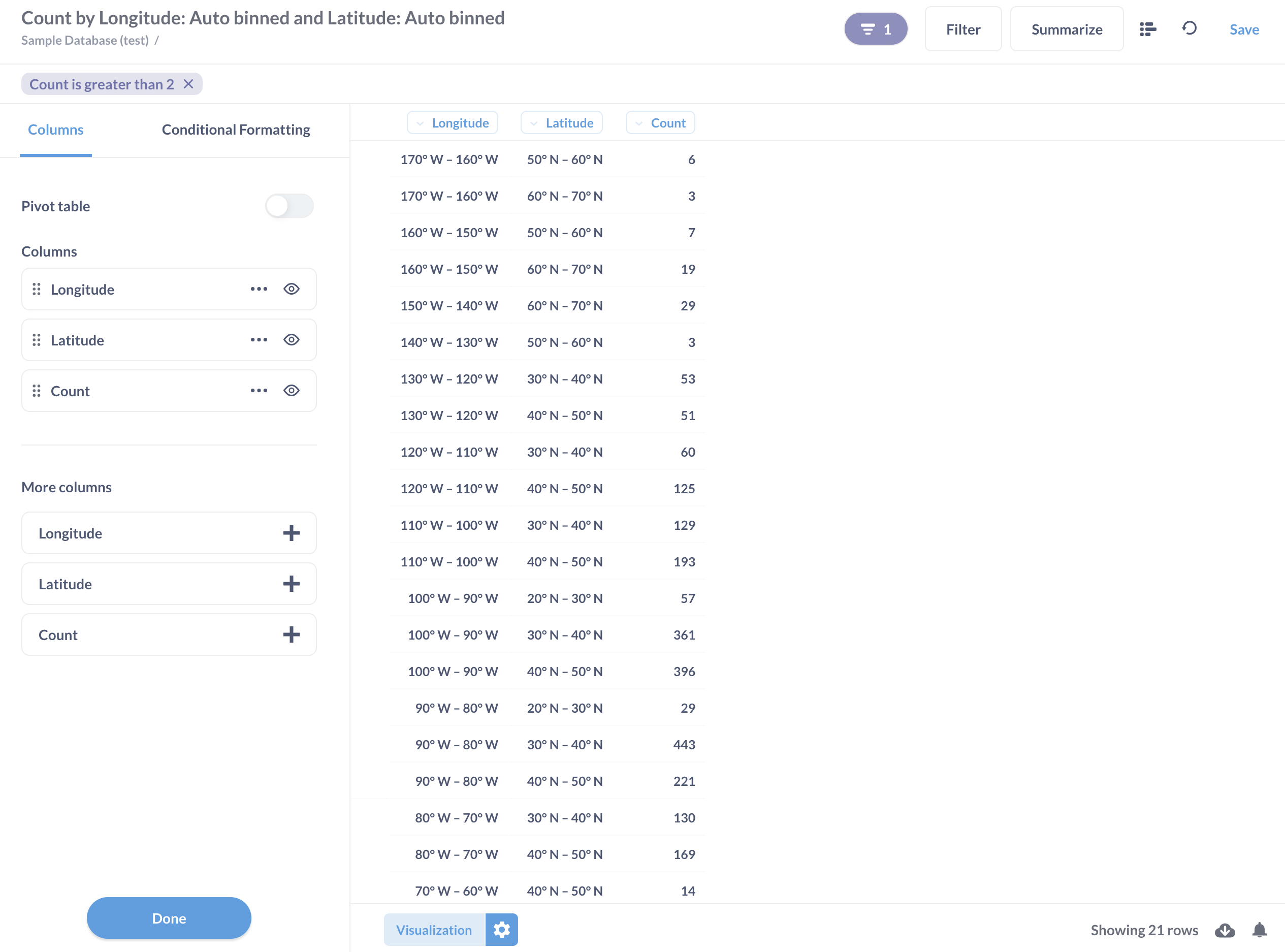Add Count from More columns

[x=291, y=634]
